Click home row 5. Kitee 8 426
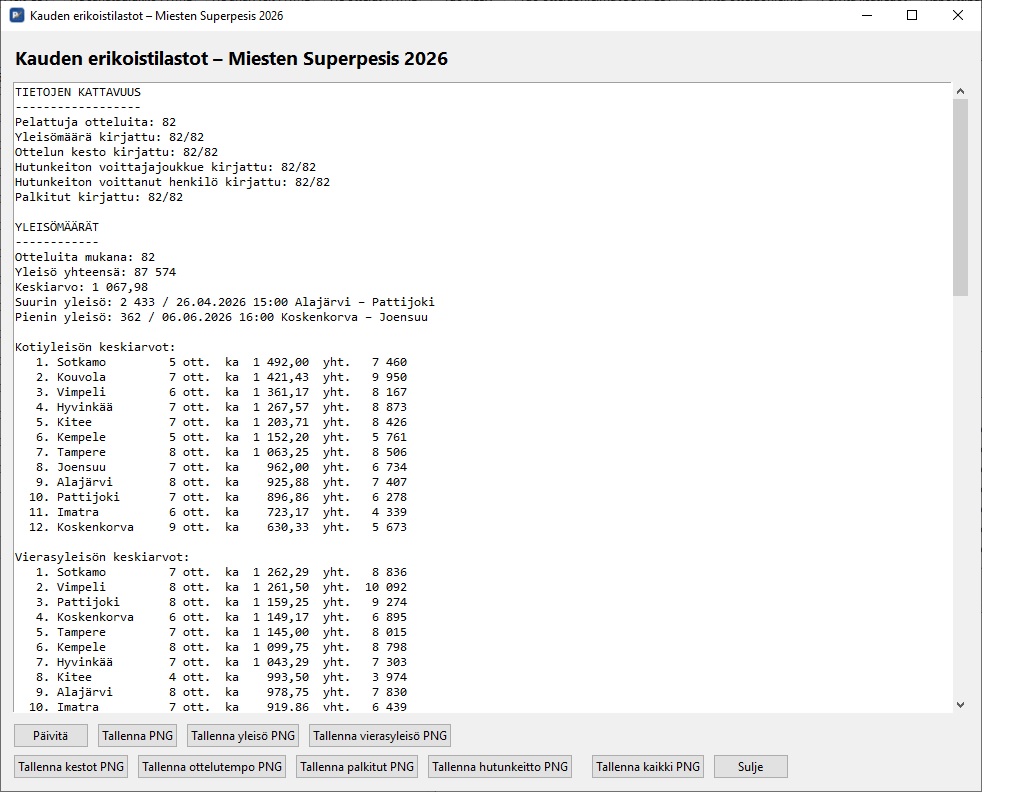 pyautogui.click(x=221, y=422)
